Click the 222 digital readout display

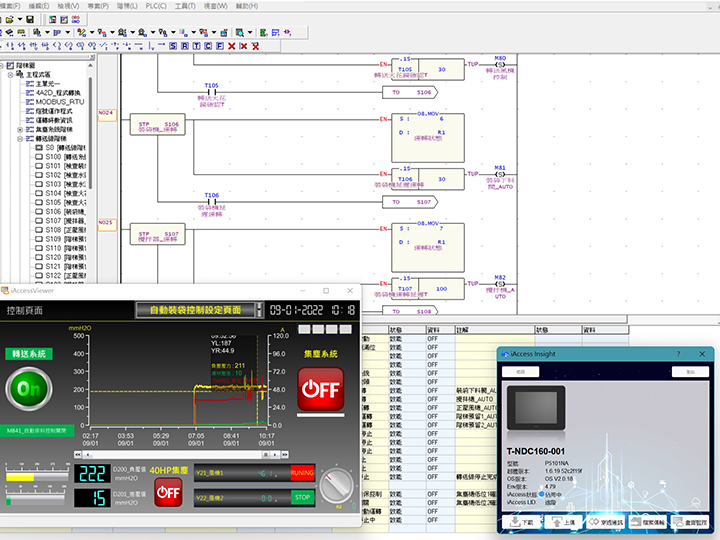(92, 473)
